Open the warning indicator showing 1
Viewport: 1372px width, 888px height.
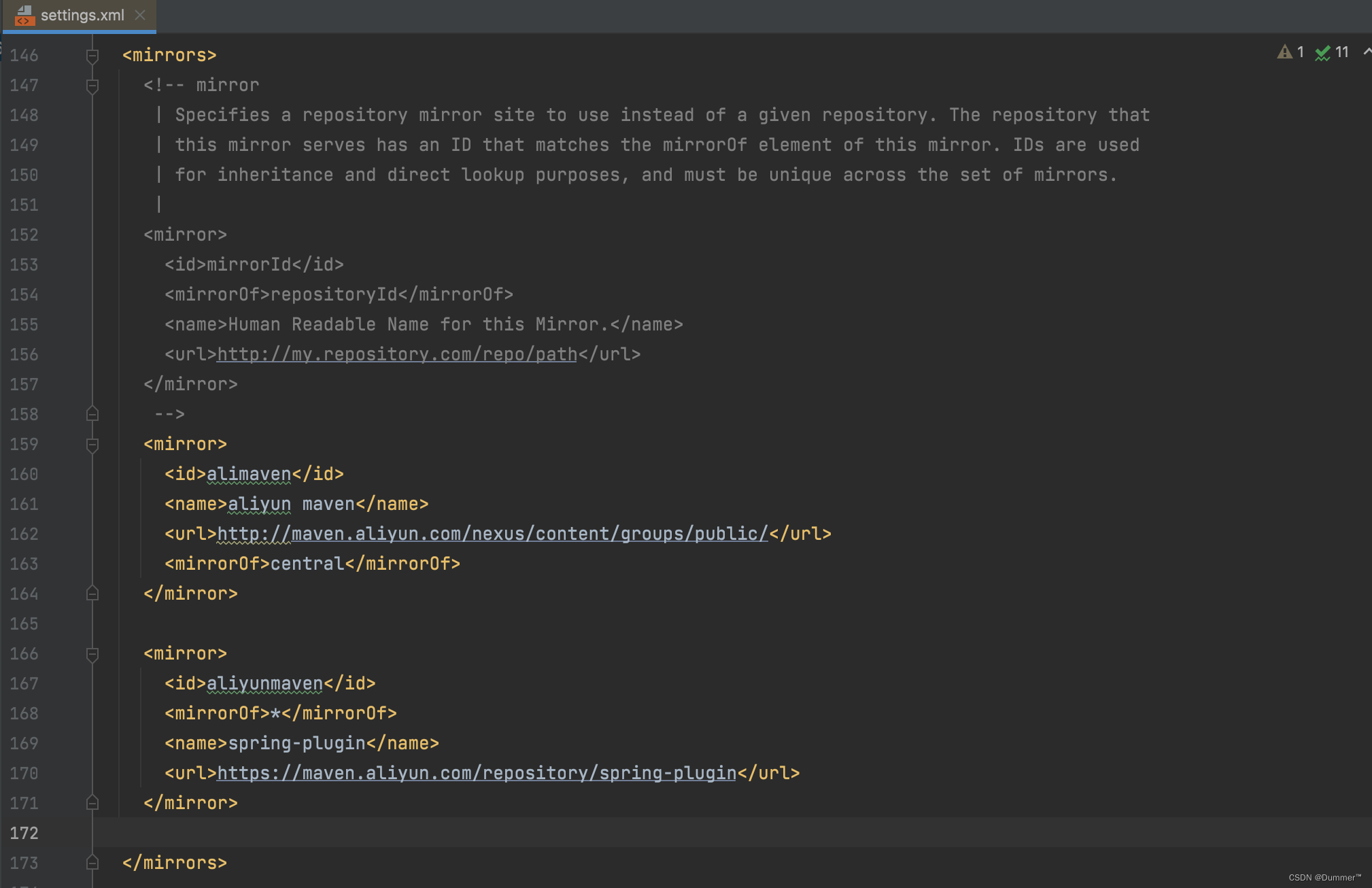[x=1290, y=52]
